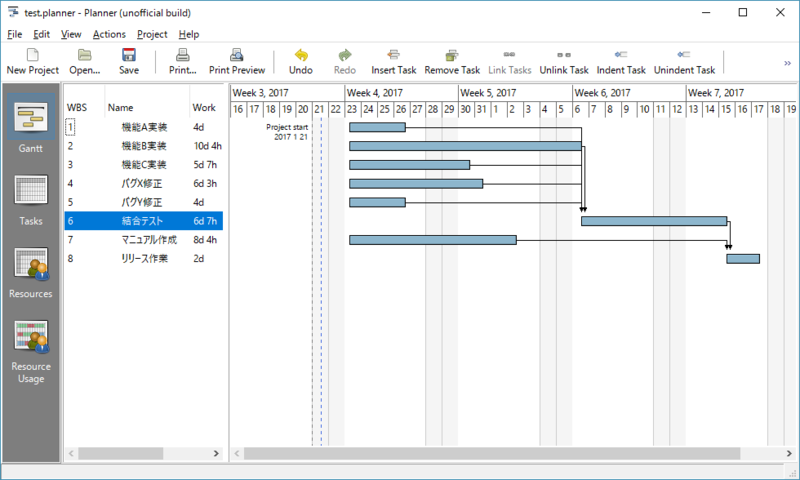The height and width of the screenshot is (480, 800).
Task: Click the 10d 4h work value
Action: pos(207,146)
